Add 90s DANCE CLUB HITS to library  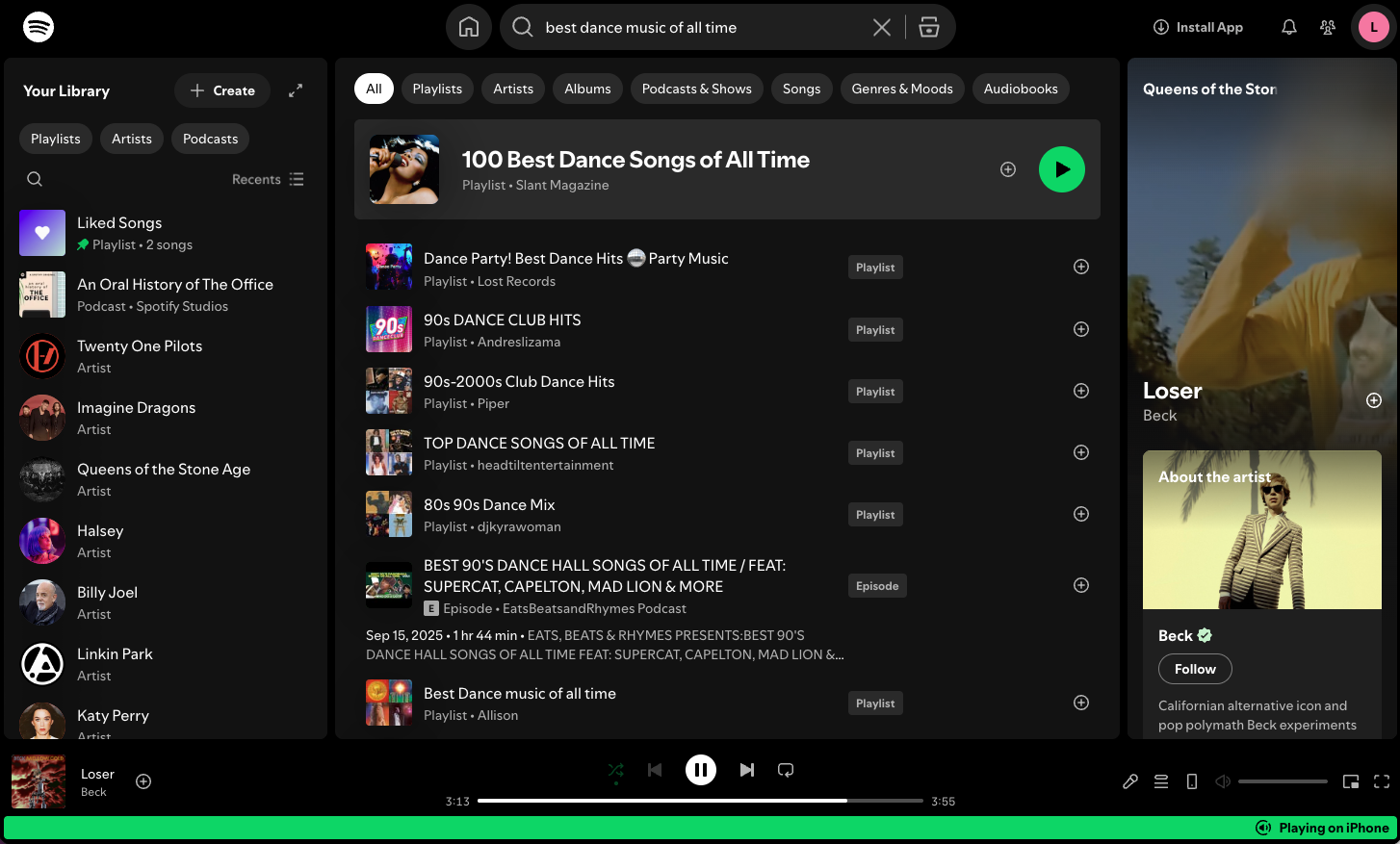[x=1081, y=329]
